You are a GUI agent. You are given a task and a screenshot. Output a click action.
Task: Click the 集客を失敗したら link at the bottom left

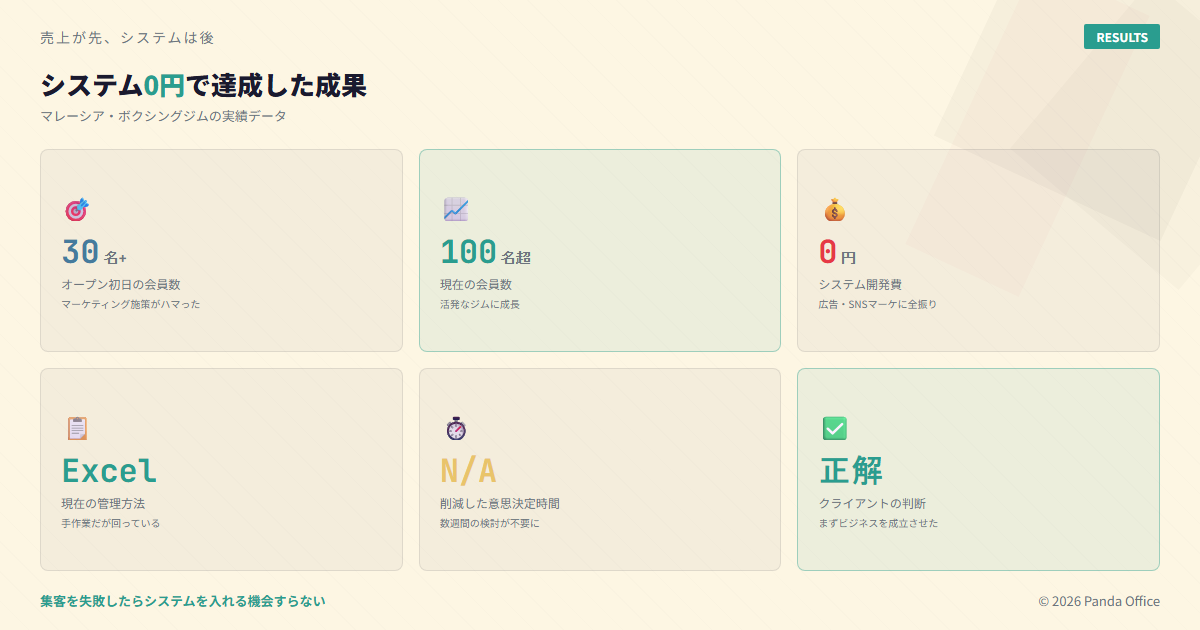coord(182,601)
